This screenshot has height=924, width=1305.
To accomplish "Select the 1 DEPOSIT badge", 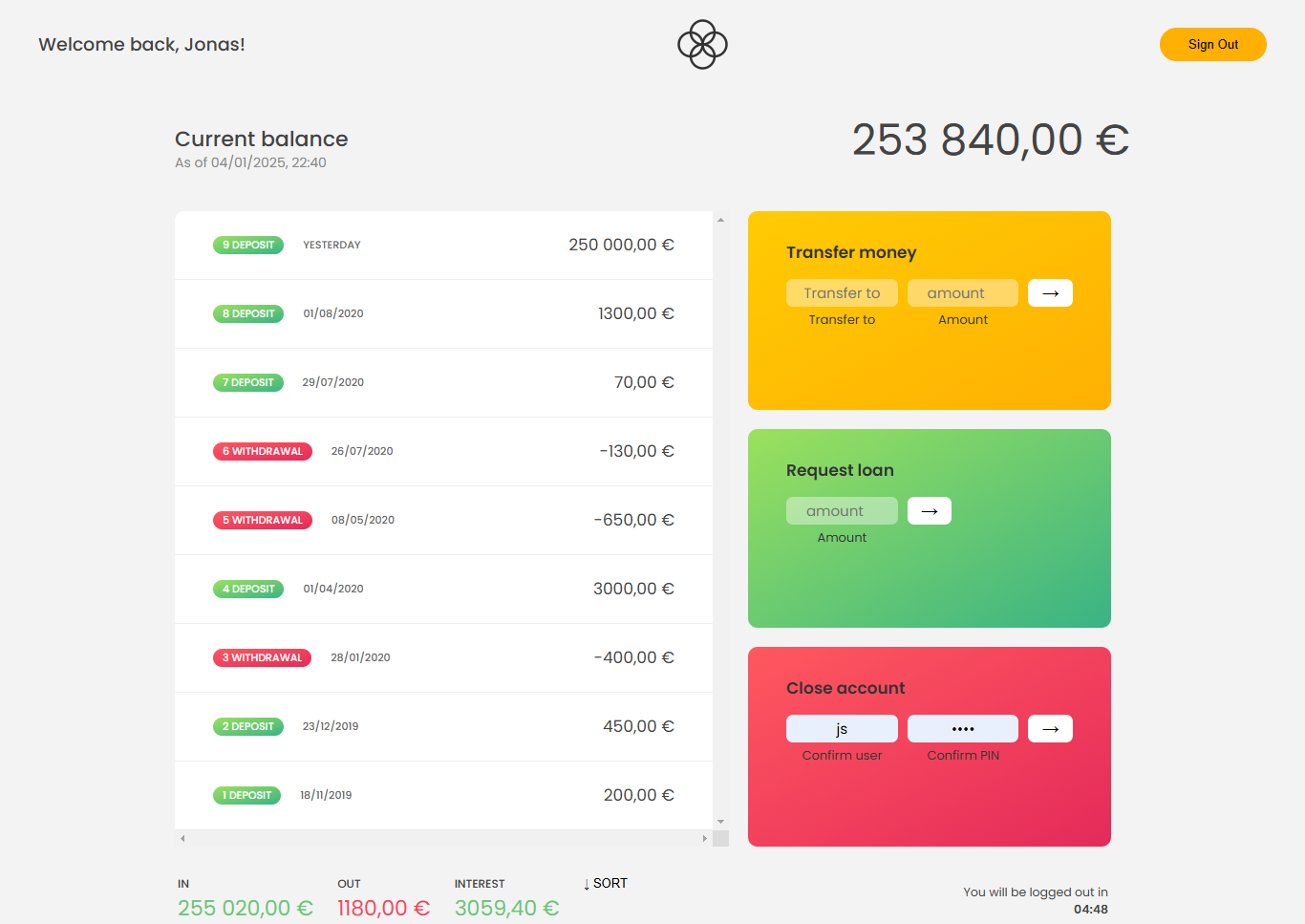I will click(246, 795).
